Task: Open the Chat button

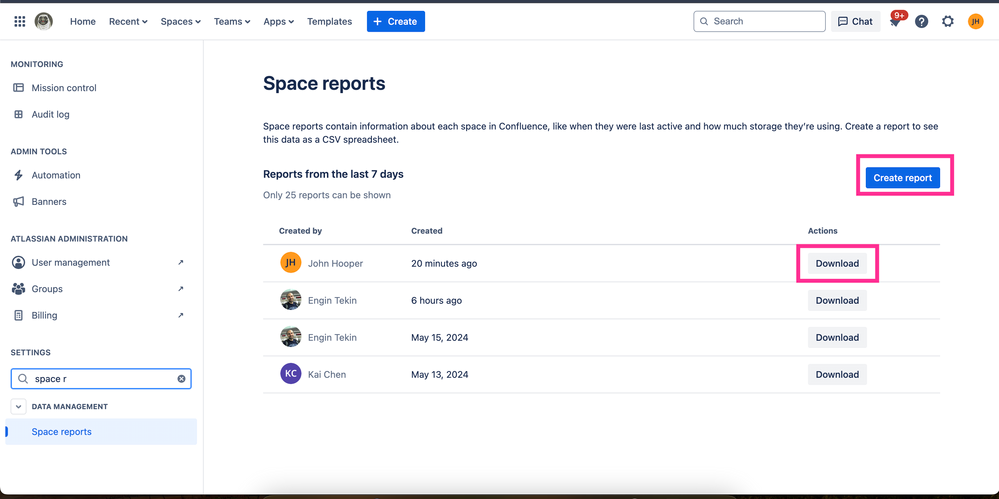Action: (856, 22)
